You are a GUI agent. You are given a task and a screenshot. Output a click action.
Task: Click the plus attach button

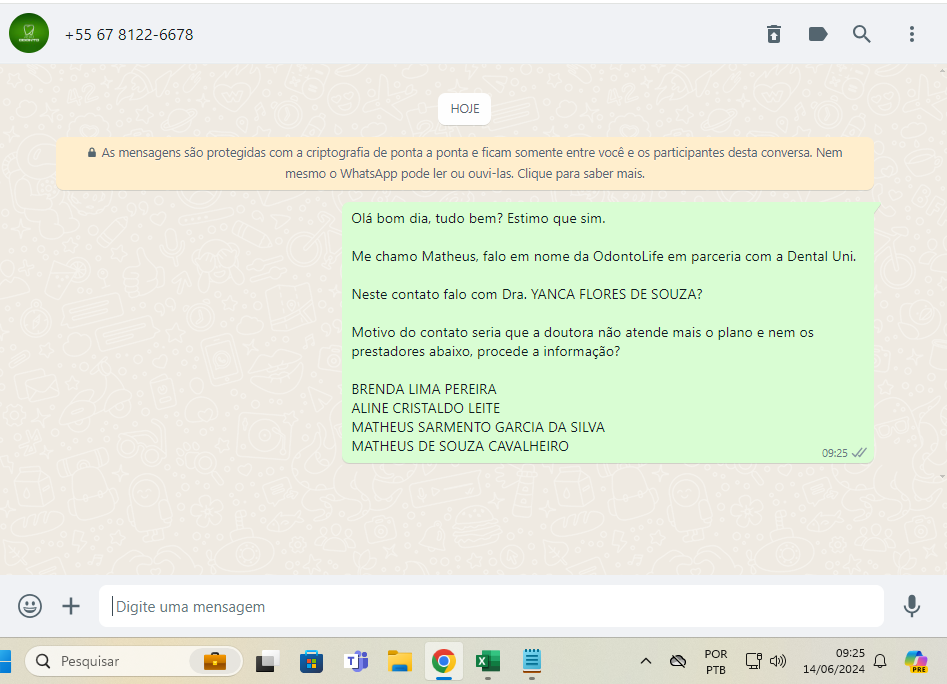click(71, 606)
